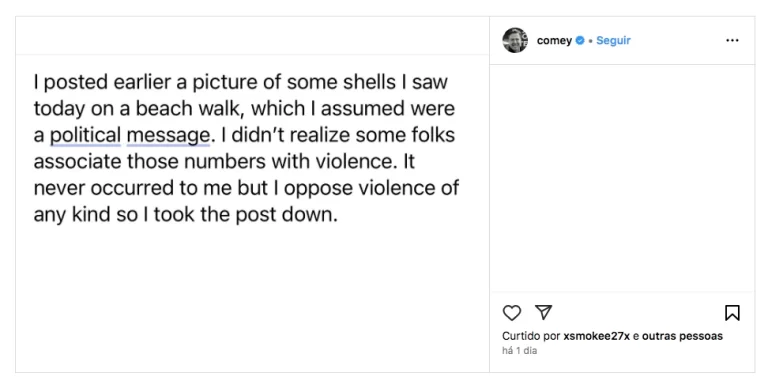Like the post with the heart icon
The height and width of the screenshot is (388, 768).
(512, 313)
